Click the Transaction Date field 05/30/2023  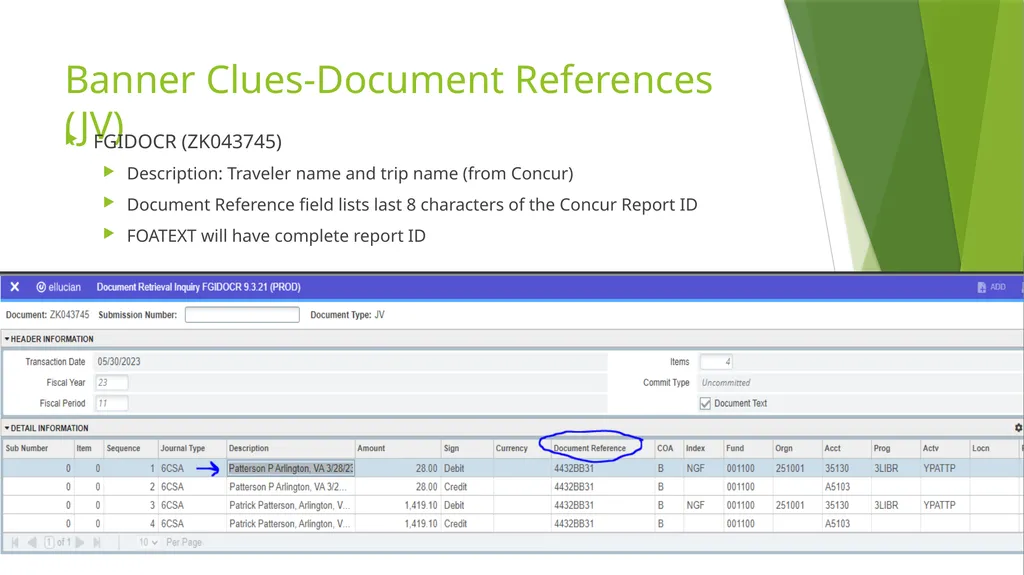click(351, 362)
